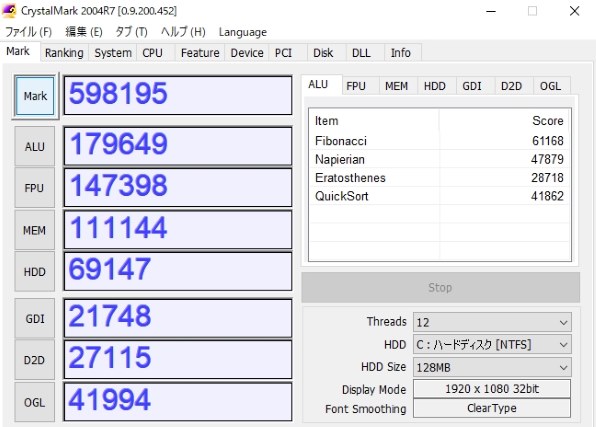Click FPU score 147398
The image size is (596, 427).
point(178,187)
